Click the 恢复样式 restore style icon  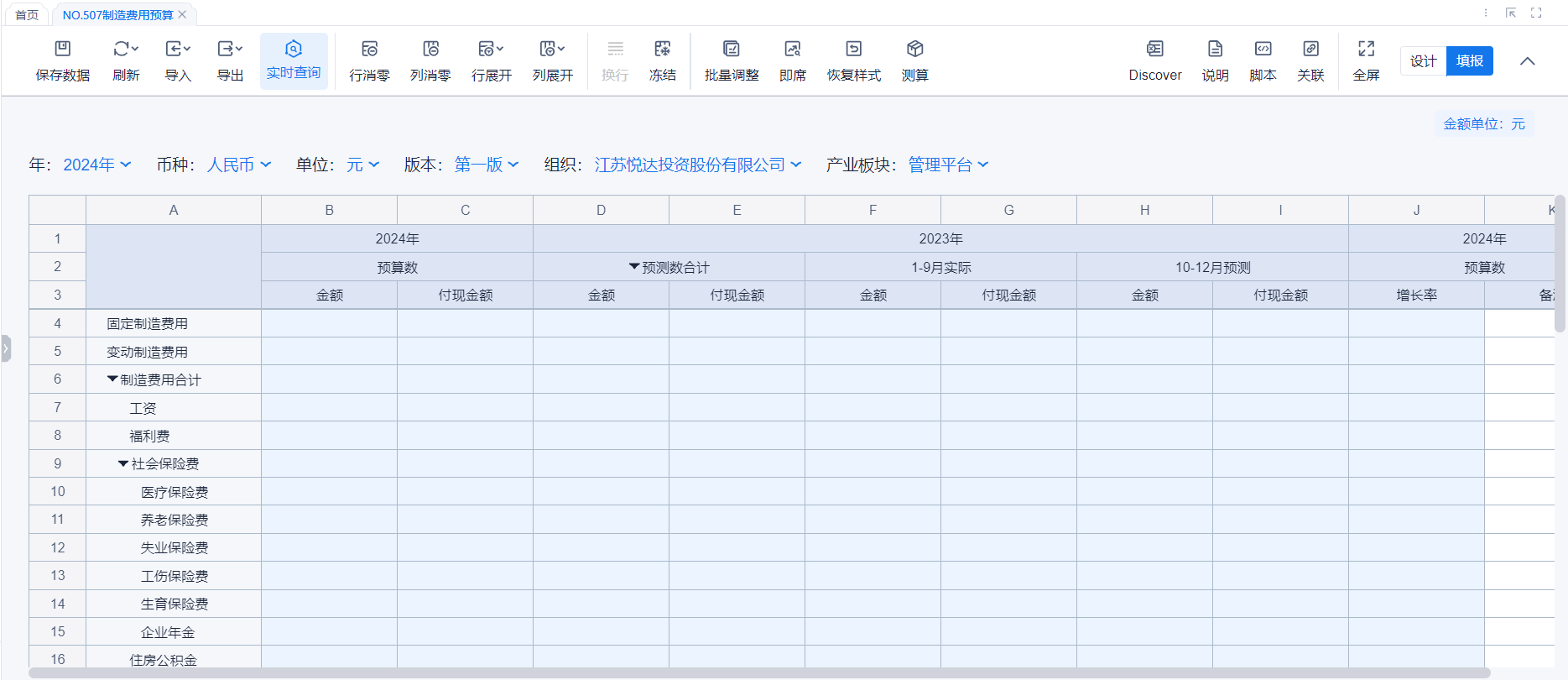853,50
